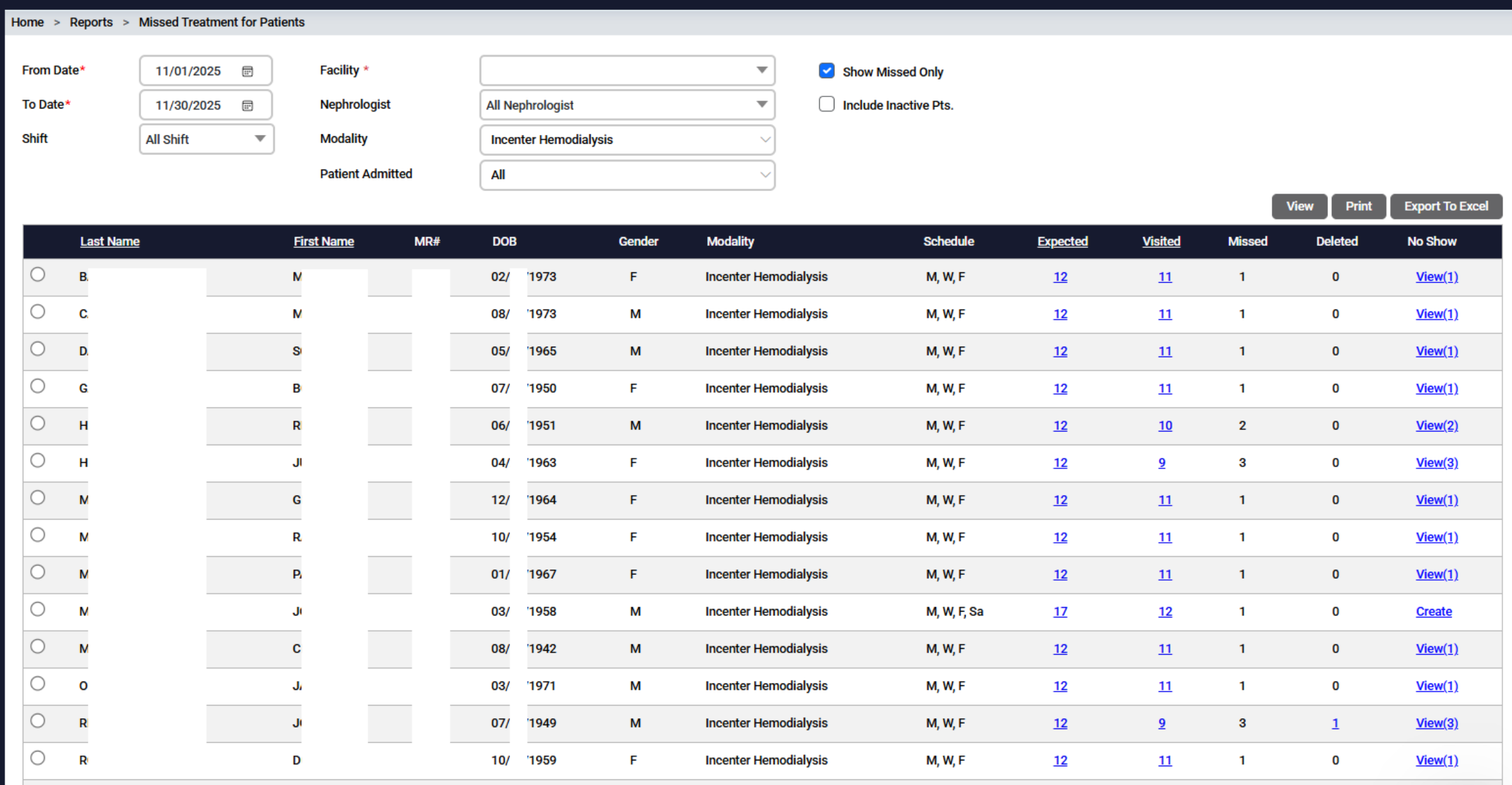Open Visited 11 link in the 1942 patient row
The image size is (1512, 785).
coord(1165,649)
